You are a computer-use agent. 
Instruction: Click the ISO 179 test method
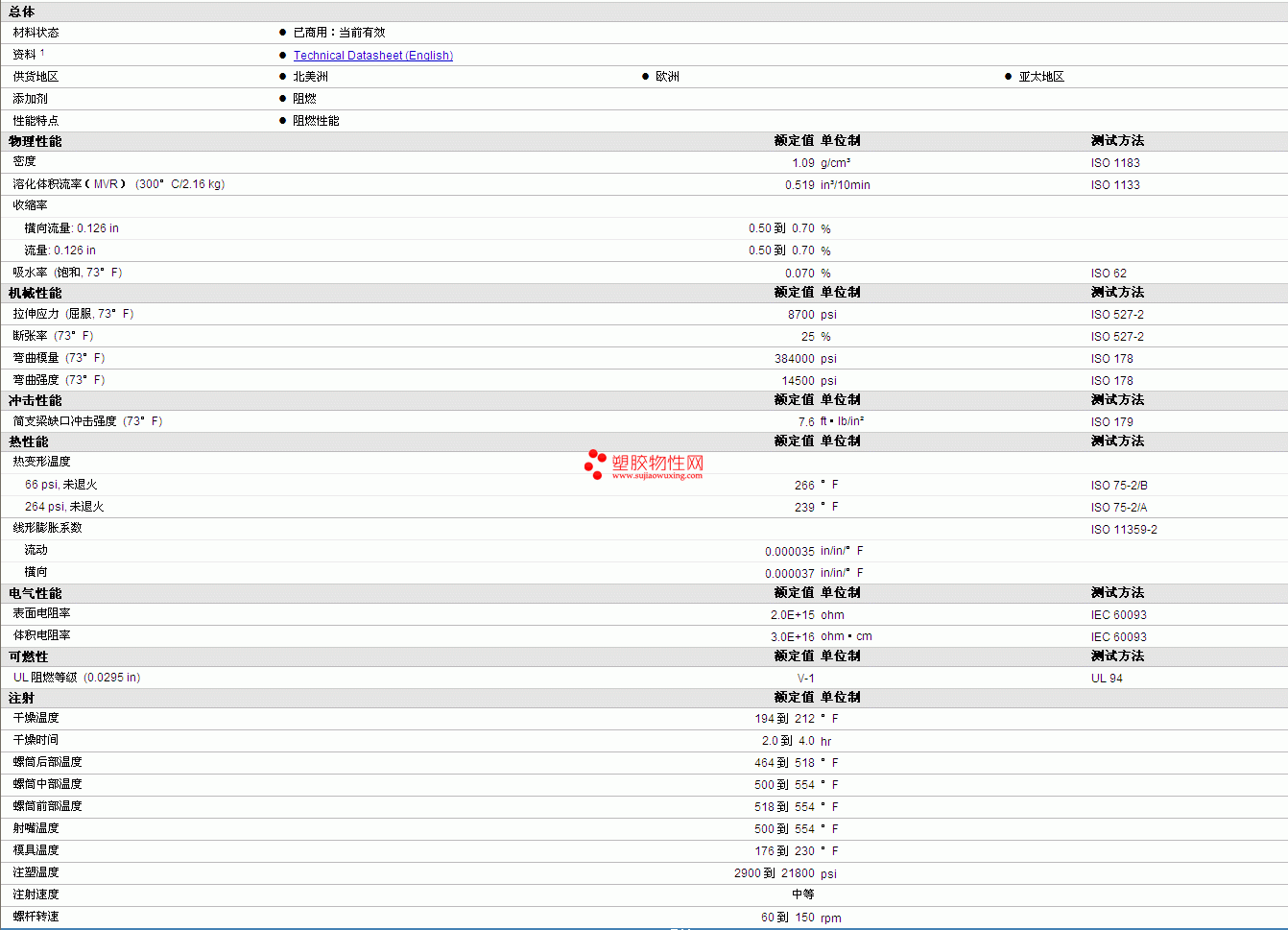pos(1112,422)
